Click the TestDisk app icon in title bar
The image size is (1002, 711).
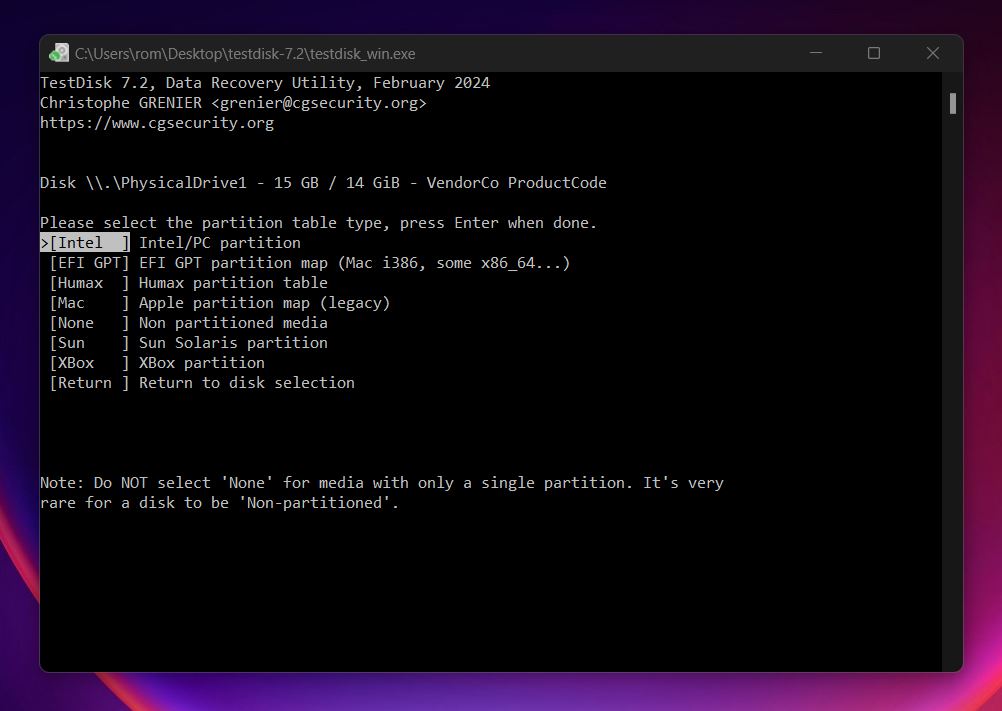pos(59,53)
